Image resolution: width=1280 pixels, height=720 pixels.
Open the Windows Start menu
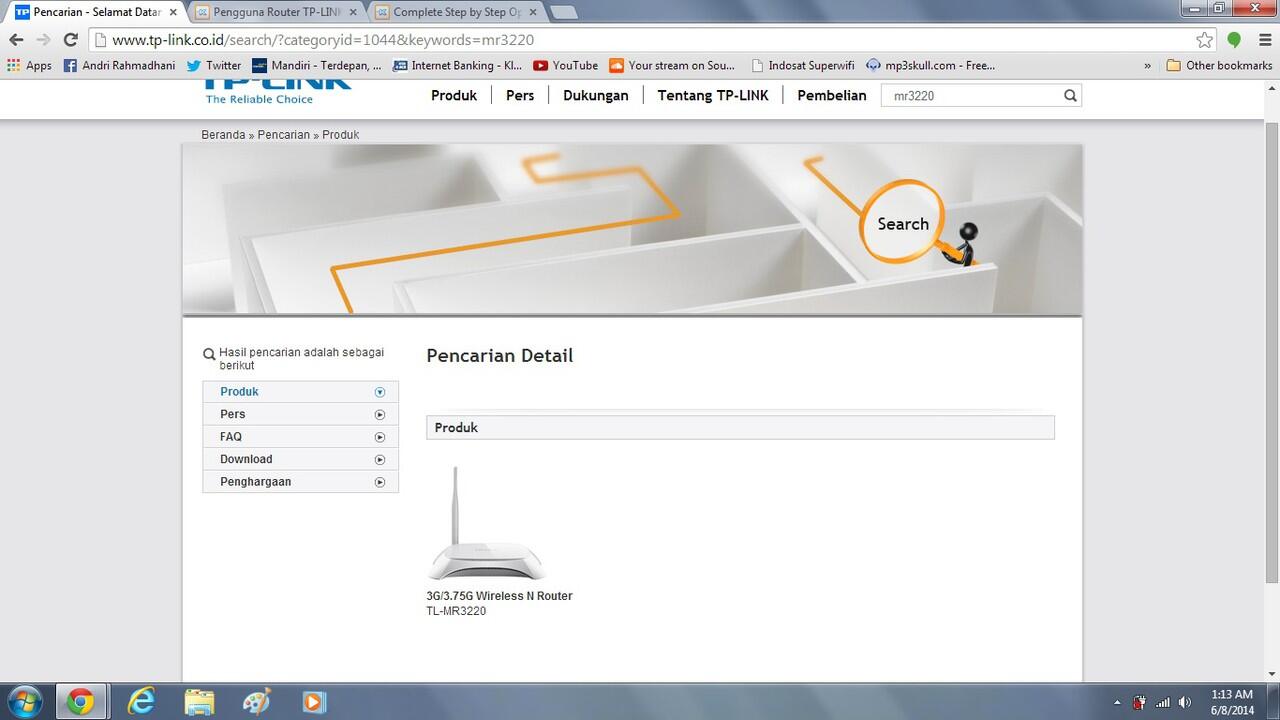[24, 701]
